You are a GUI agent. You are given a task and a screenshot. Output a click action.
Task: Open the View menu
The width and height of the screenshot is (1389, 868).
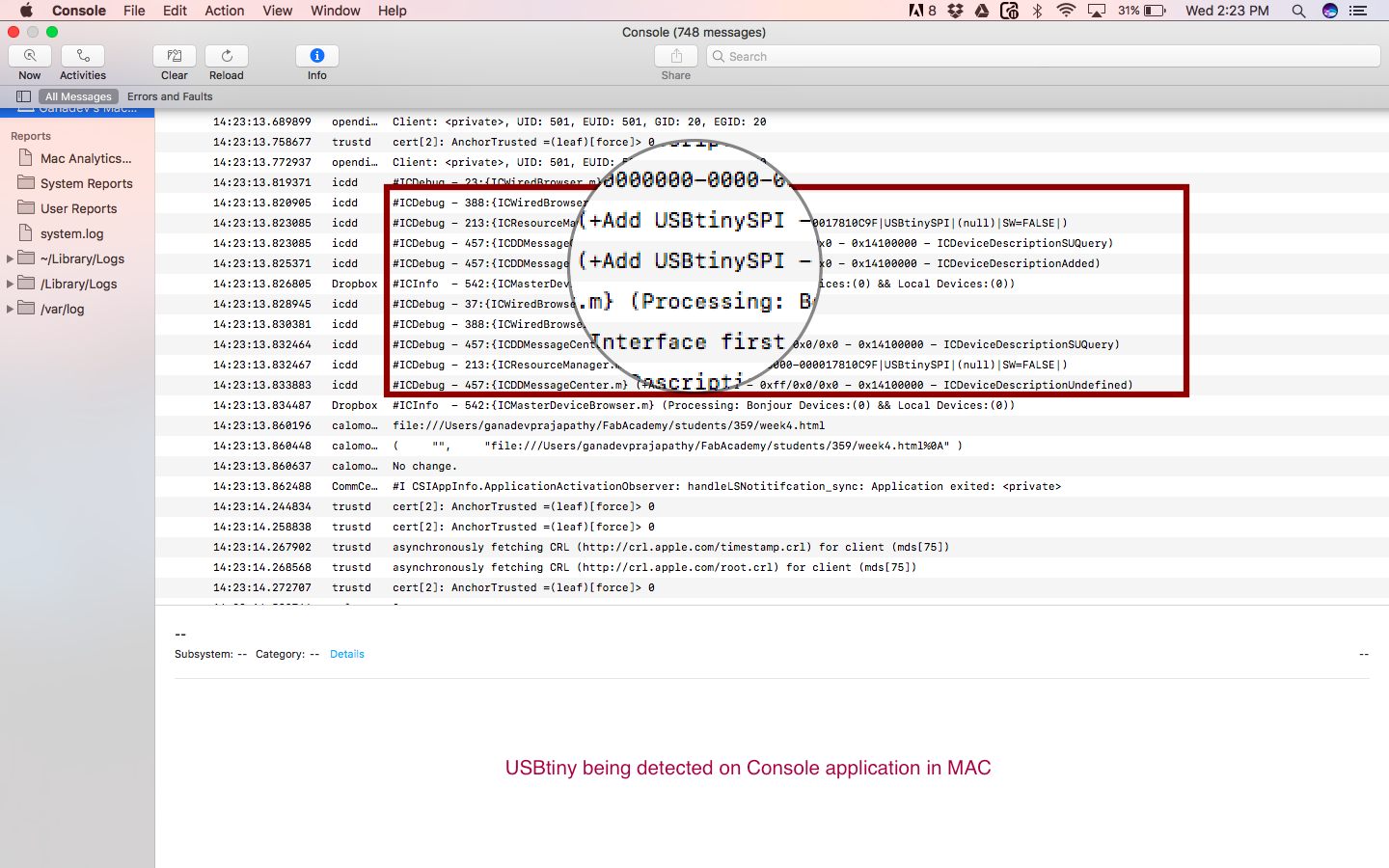coord(277,11)
